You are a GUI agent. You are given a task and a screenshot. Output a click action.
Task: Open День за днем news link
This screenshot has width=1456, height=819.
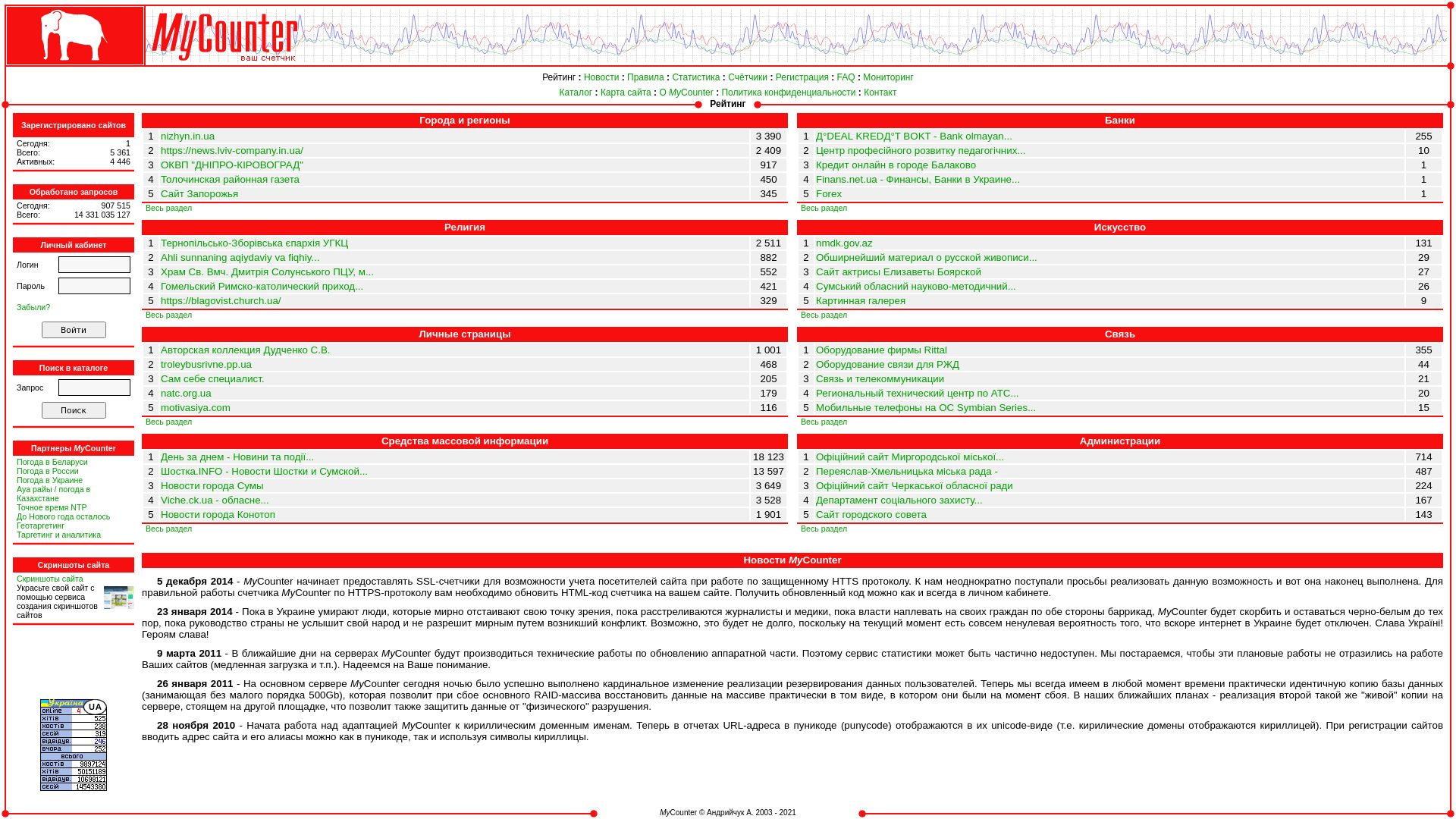click(237, 457)
